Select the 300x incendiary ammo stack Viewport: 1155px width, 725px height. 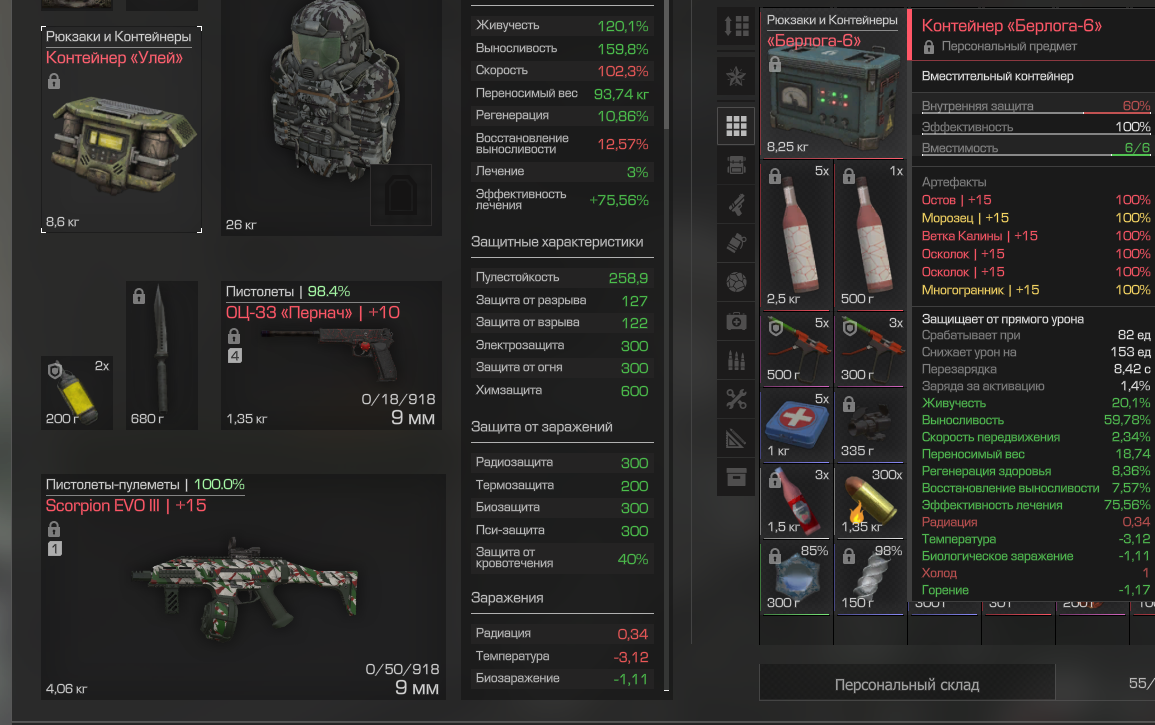870,501
